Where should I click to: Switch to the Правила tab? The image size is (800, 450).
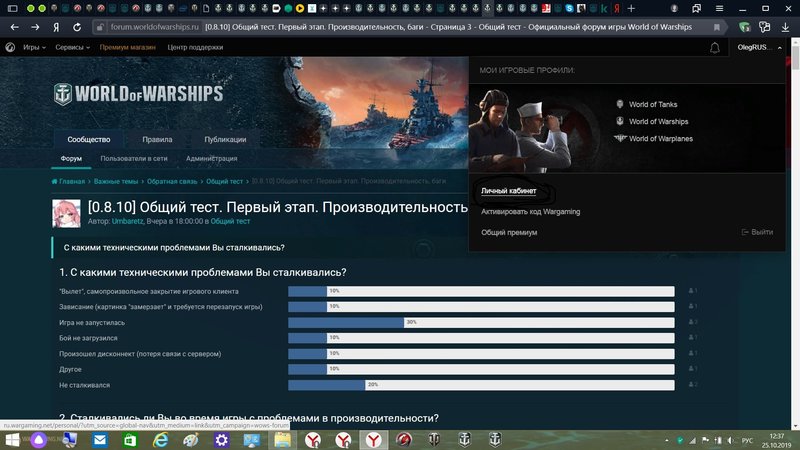click(157, 140)
